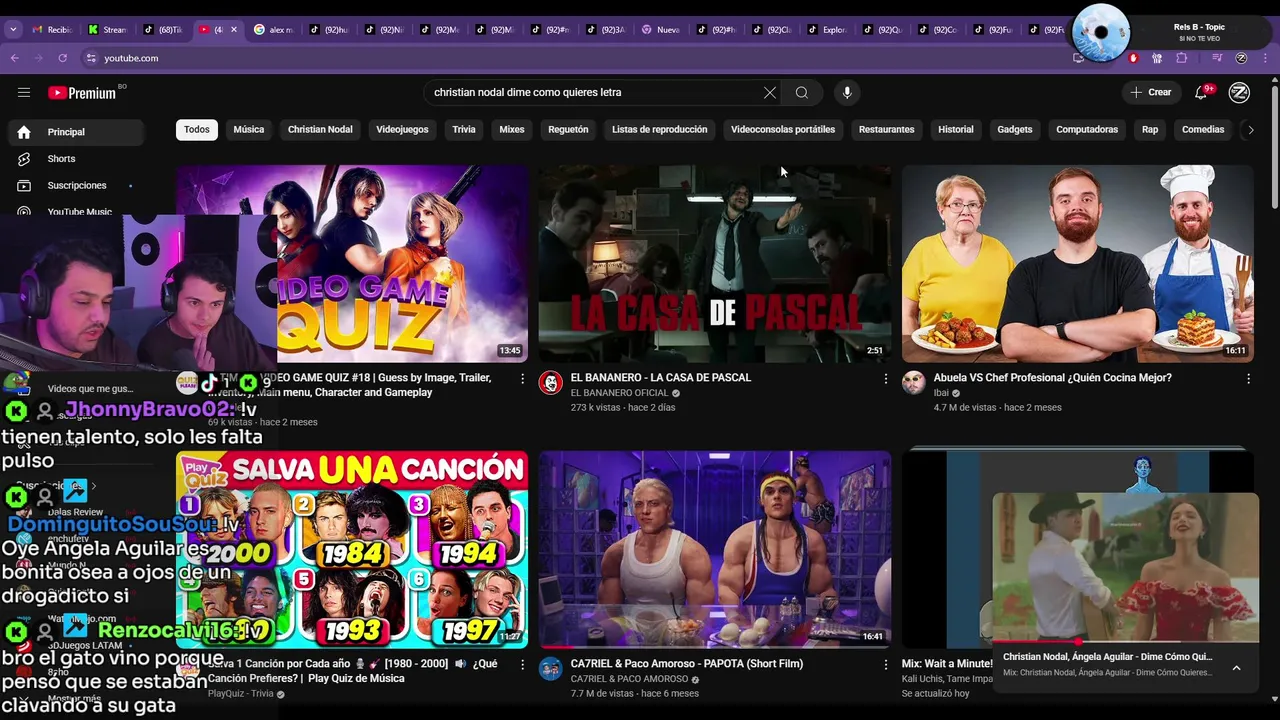Go to YouTube Premium home logo

pyautogui.click(x=82, y=93)
